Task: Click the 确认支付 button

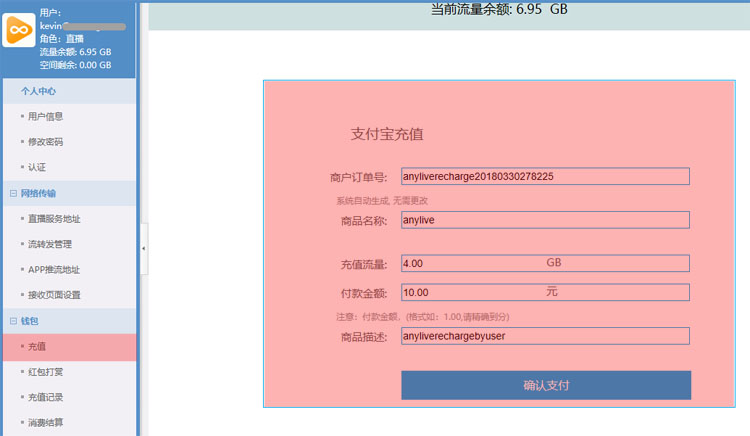Action: (x=546, y=385)
